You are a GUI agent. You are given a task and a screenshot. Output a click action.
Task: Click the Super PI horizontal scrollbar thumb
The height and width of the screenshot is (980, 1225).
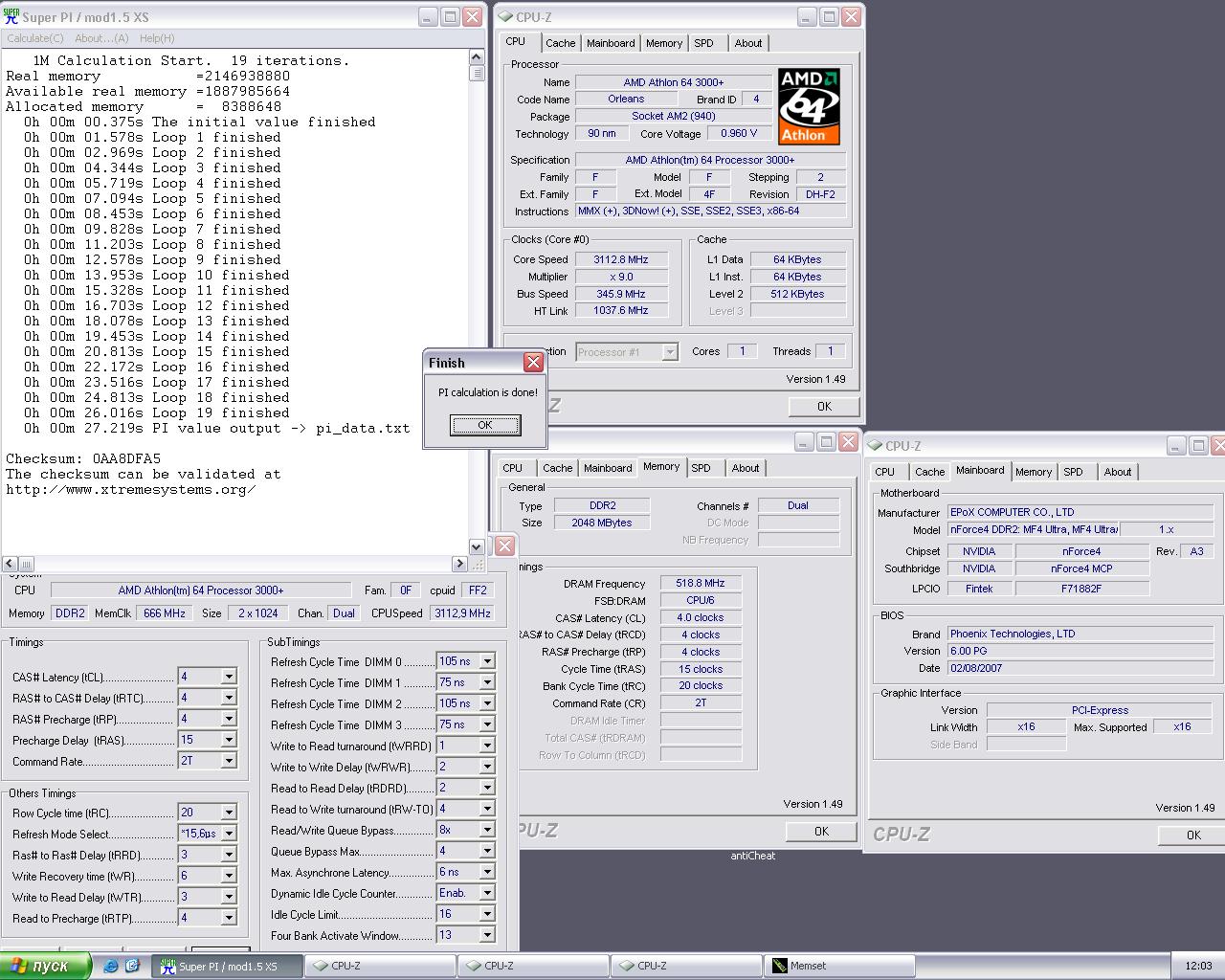[26, 564]
